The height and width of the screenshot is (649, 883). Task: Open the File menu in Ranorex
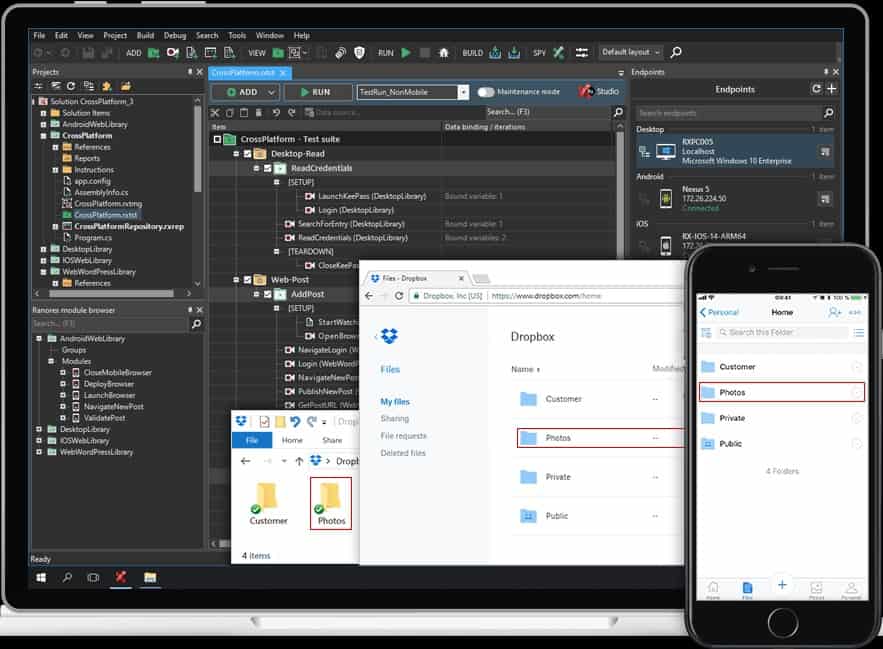click(39, 35)
